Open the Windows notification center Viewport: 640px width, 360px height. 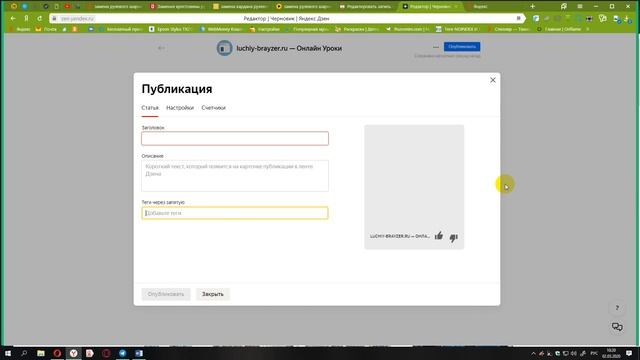pos(629,353)
